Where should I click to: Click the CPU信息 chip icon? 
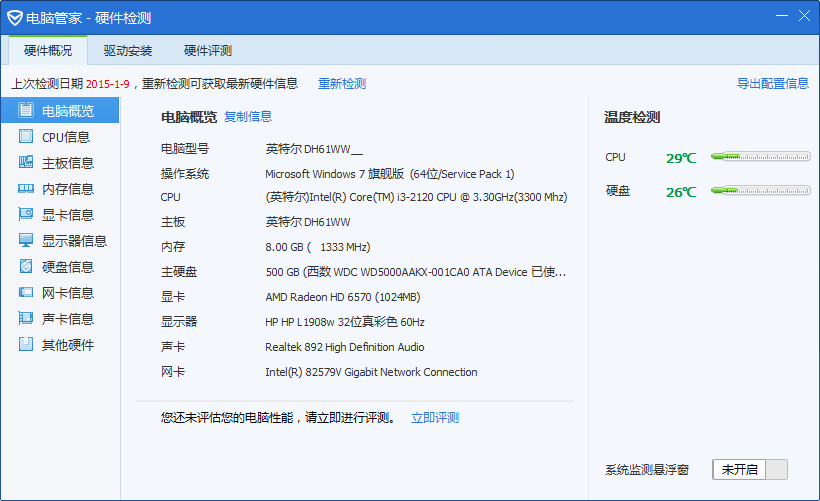click(26, 136)
